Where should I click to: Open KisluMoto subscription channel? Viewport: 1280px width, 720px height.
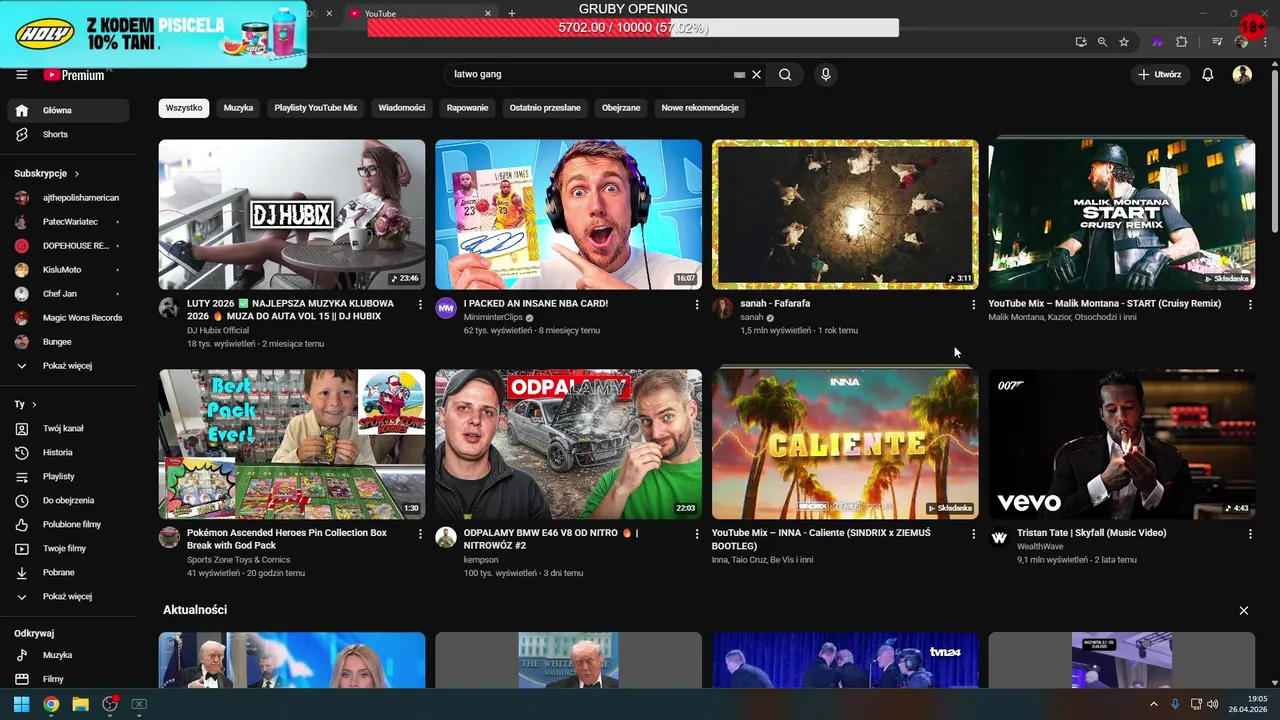tap(68, 270)
